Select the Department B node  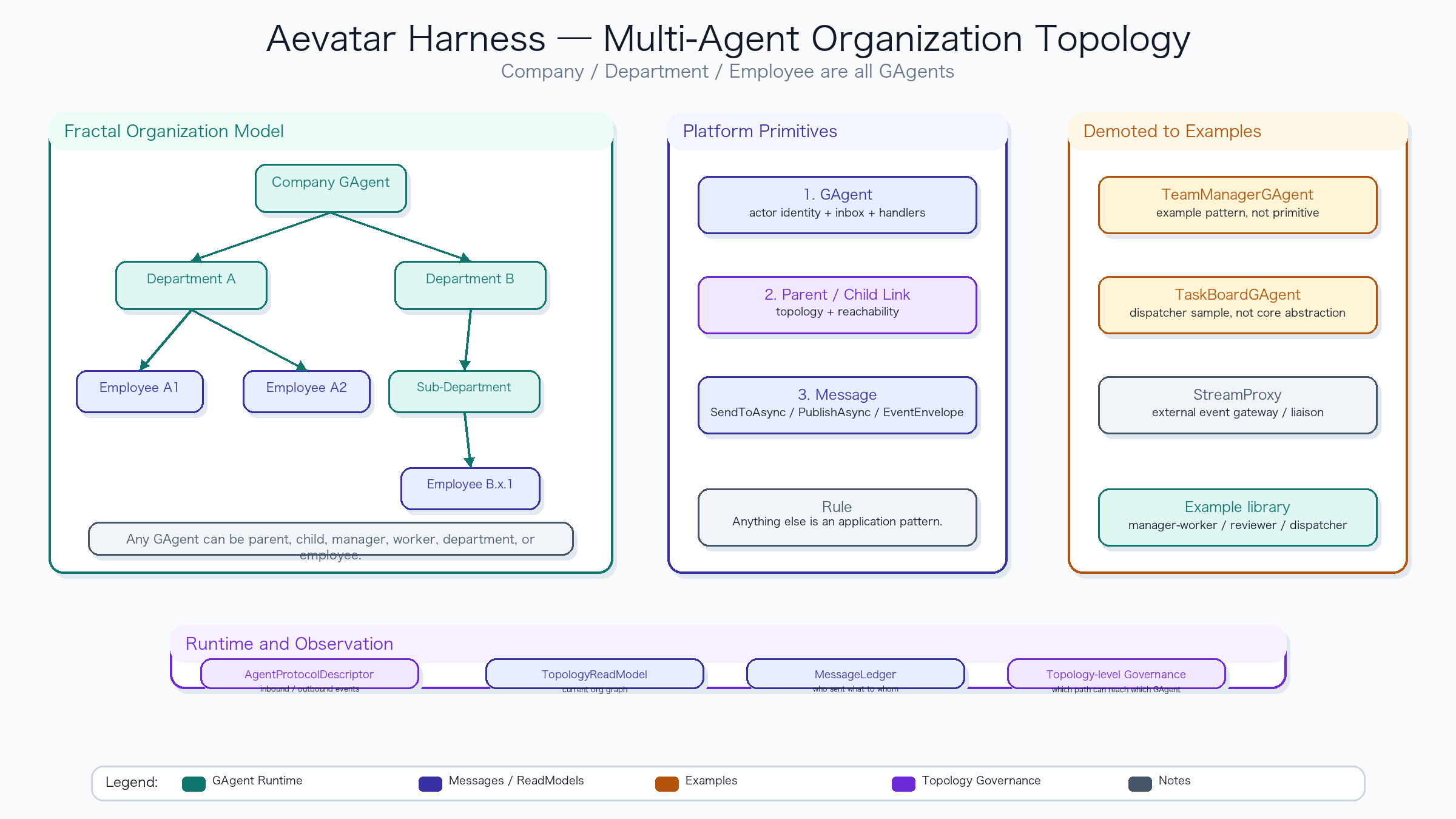click(470, 285)
